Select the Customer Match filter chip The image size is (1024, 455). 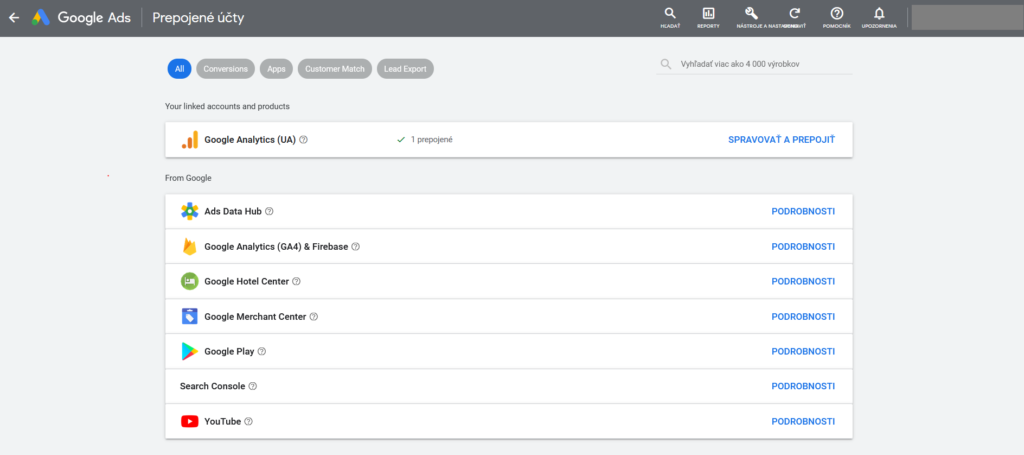335,69
